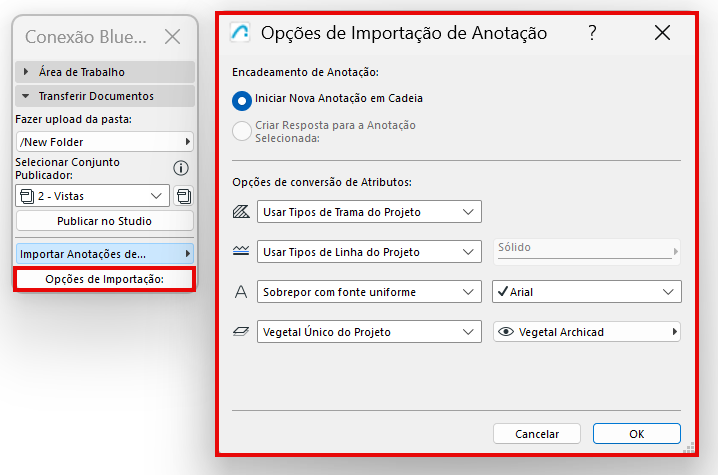The image size is (718, 475).
Task: Click the help question mark icon
Action: tap(592, 33)
